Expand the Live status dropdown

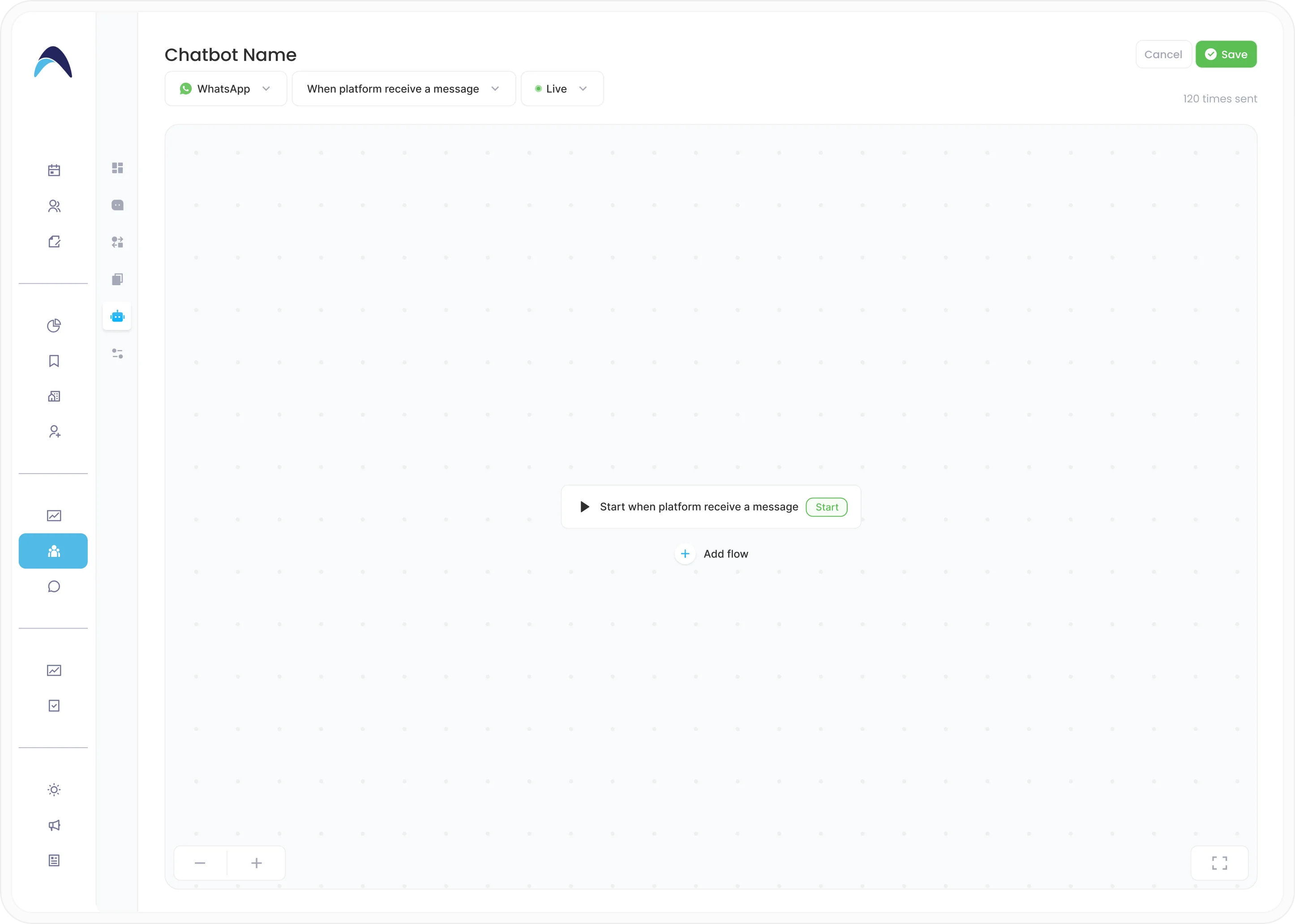562,89
